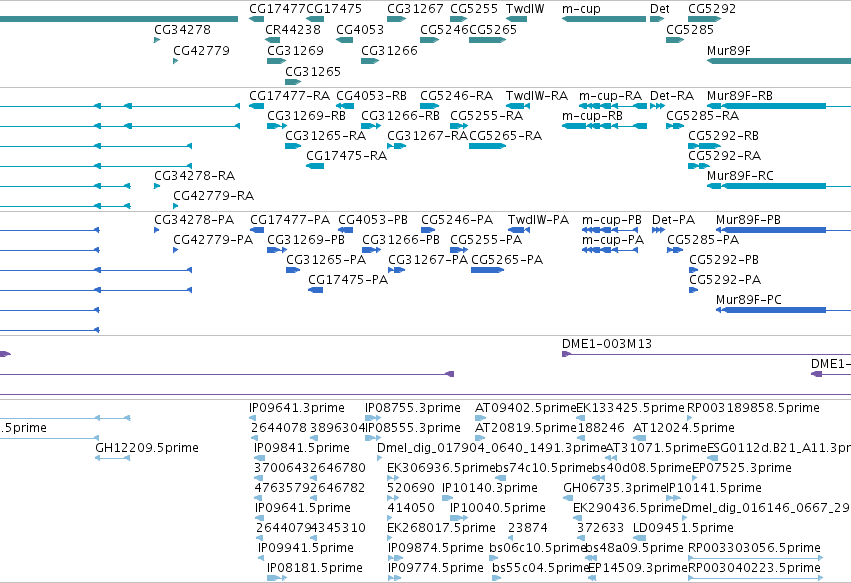Select the GH12209.5prime EST
This screenshot has height=583, width=851.
(113, 458)
